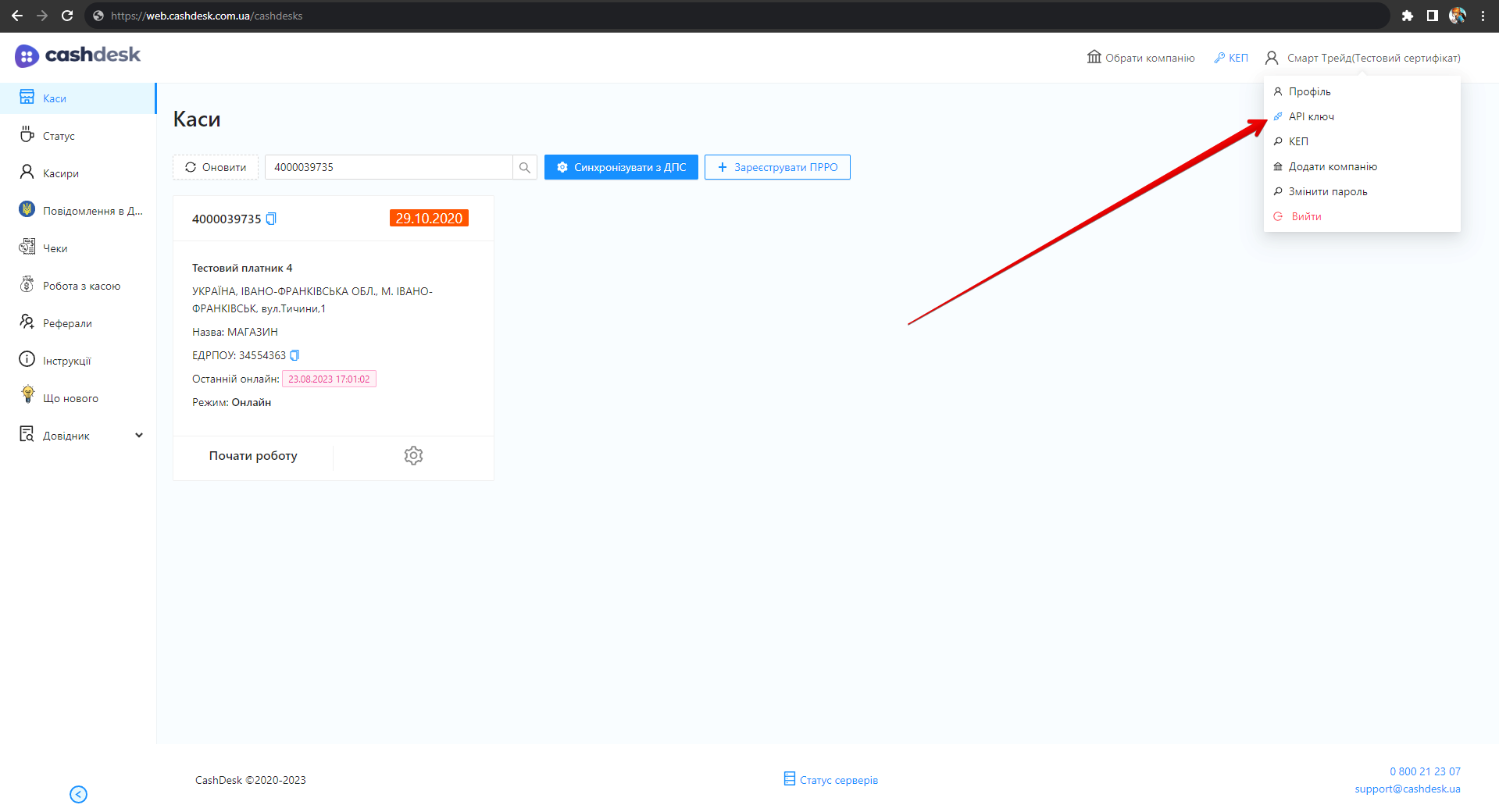Open Обрати компанію selector
This screenshot has height=812, width=1499.
1140,58
